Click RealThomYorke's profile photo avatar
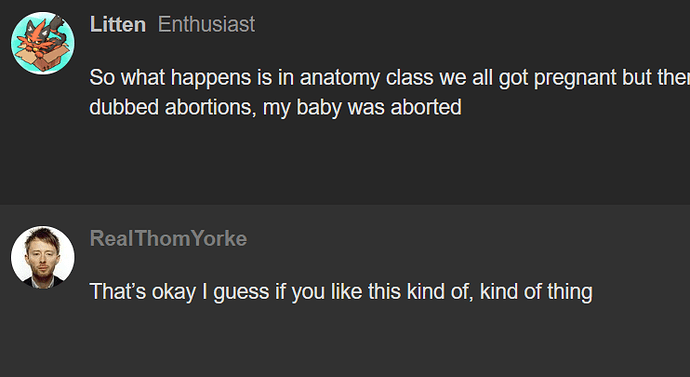690x377 pixels. tap(43, 257)
